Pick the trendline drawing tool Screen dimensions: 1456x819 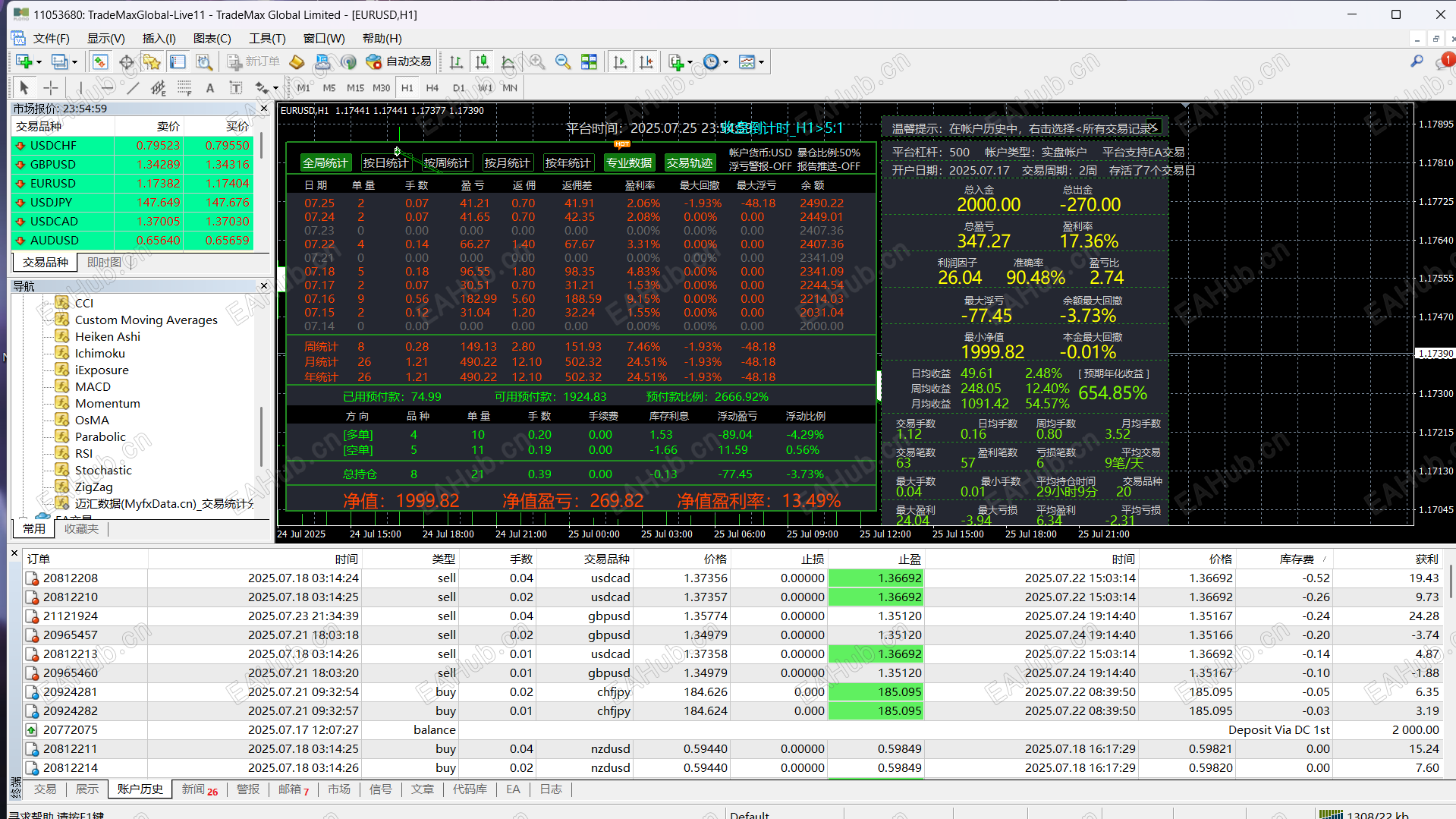pos(133,88)
